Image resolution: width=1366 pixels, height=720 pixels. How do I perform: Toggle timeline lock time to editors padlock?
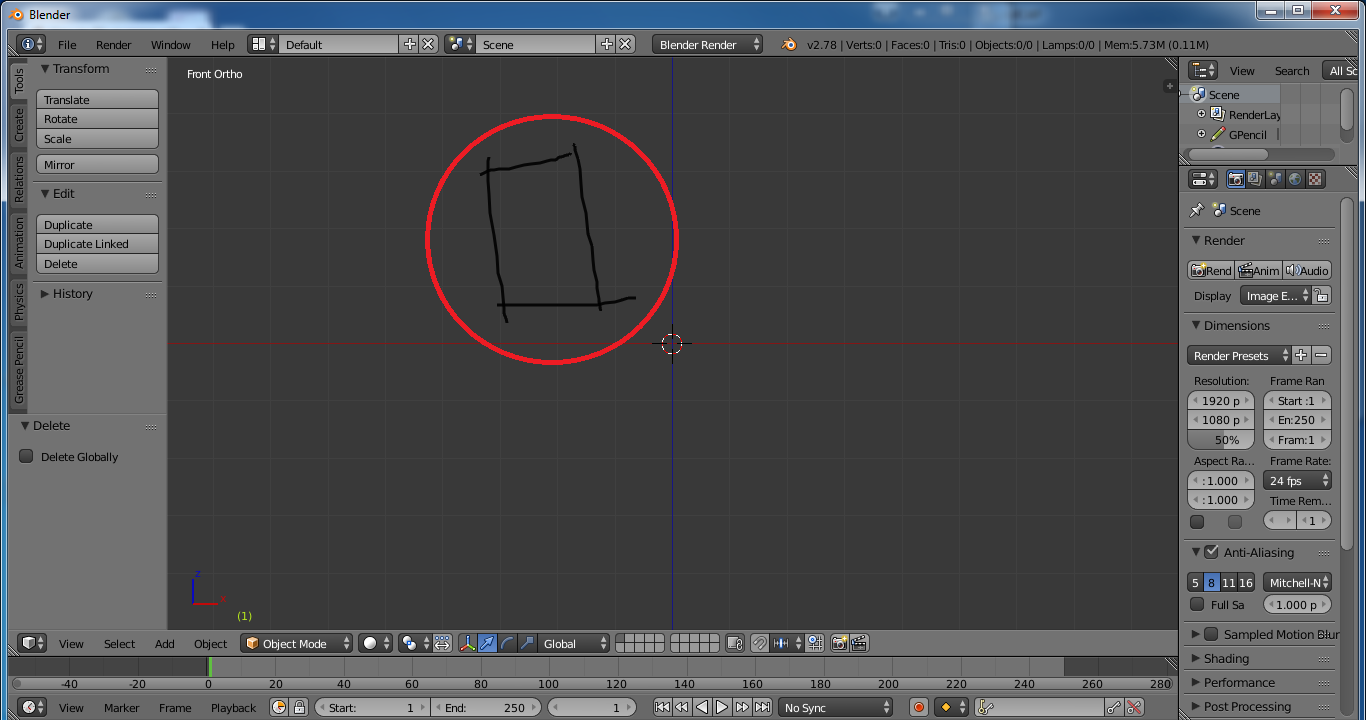pos(298,707)
